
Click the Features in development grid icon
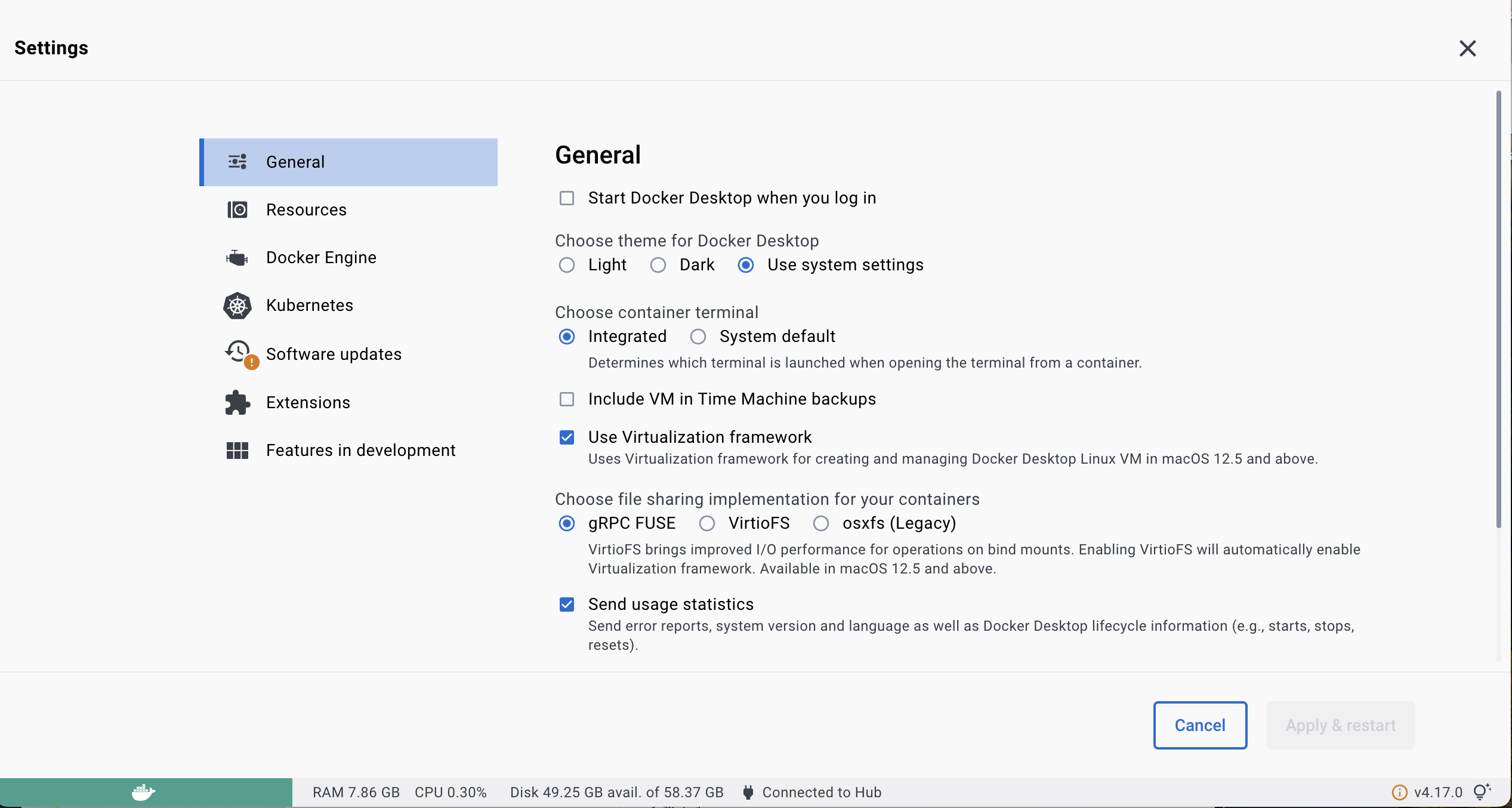pos(237,451)
